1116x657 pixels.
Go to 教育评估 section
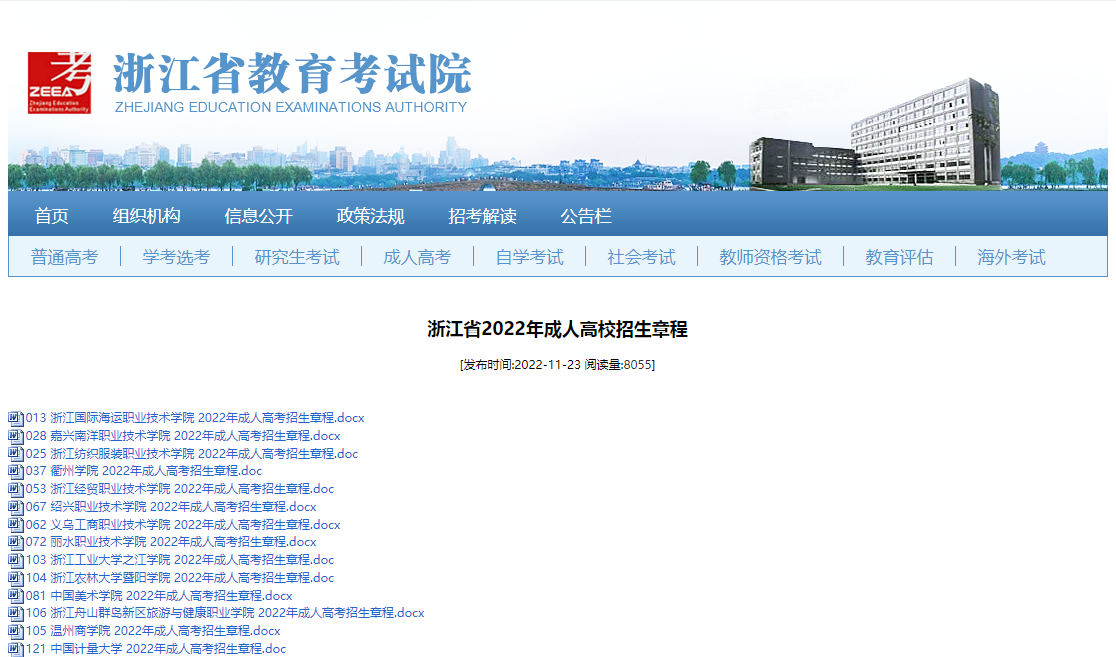pyautogui.click(x=899, y=257)
